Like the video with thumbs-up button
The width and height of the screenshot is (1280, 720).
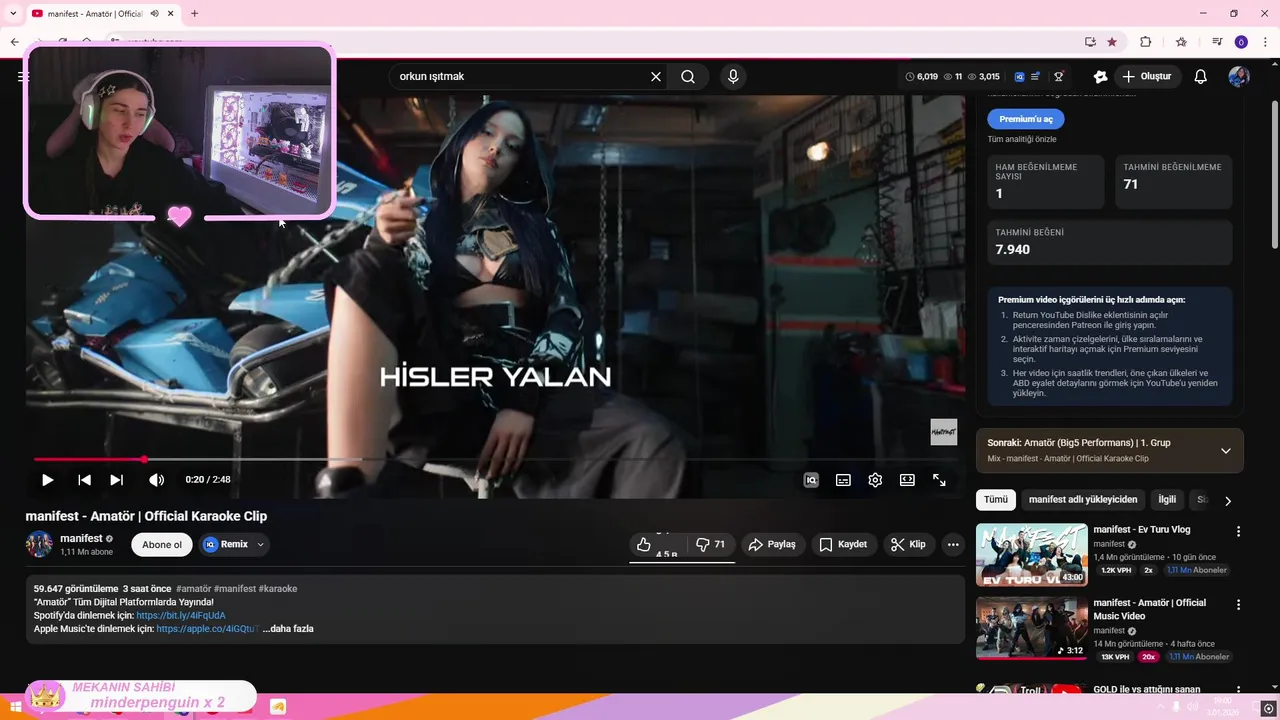pos(655,545)
